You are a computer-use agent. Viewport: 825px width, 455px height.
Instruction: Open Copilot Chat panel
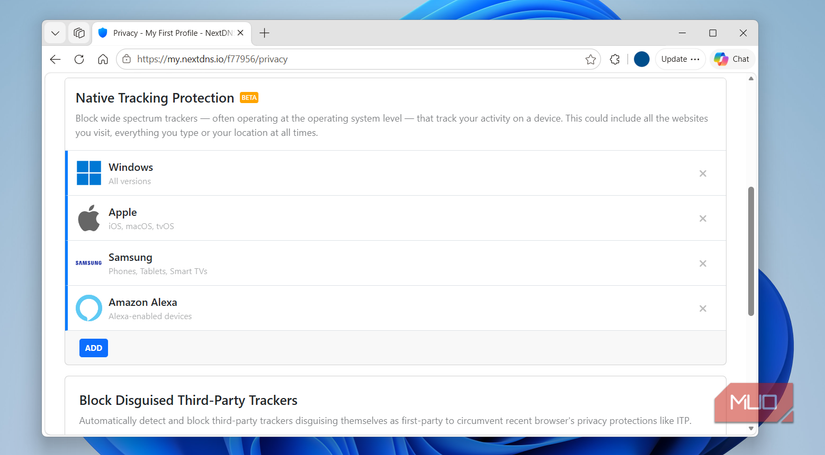tap(732, 59)
